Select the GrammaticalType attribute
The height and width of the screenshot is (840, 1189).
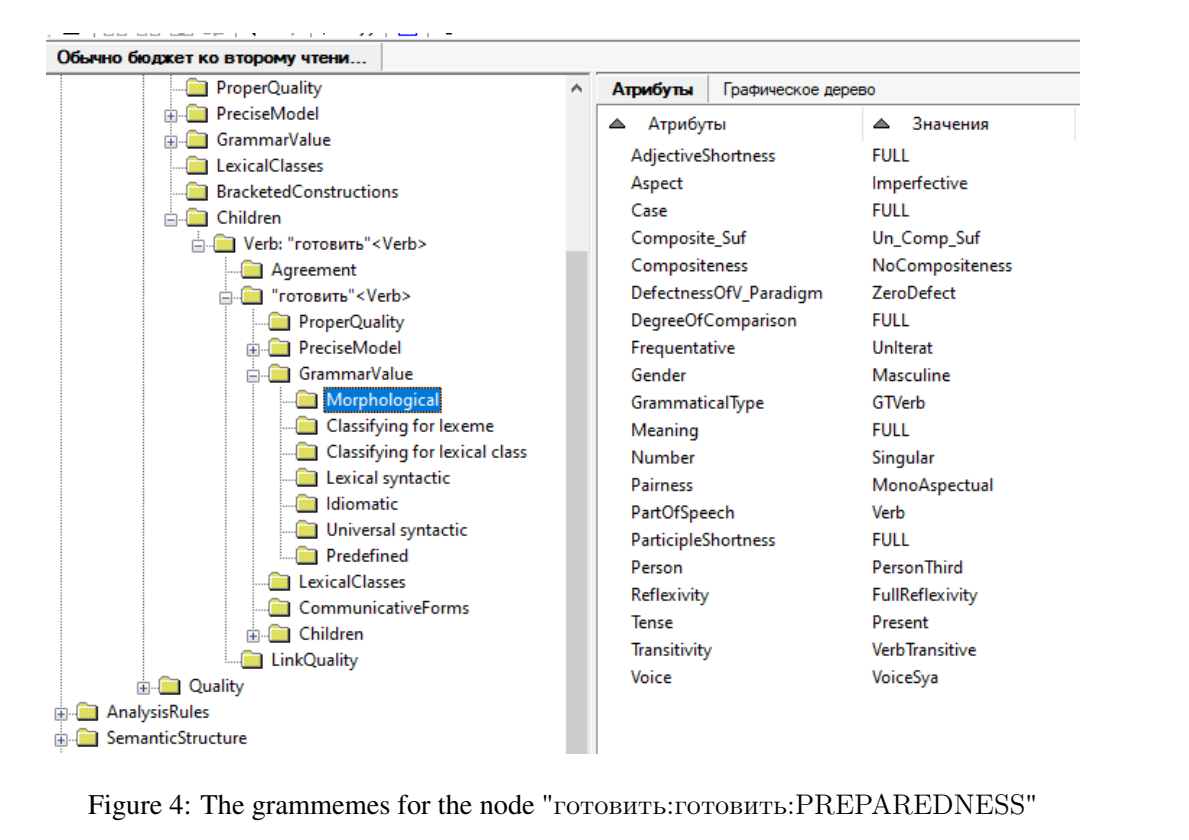coord(697,403)
